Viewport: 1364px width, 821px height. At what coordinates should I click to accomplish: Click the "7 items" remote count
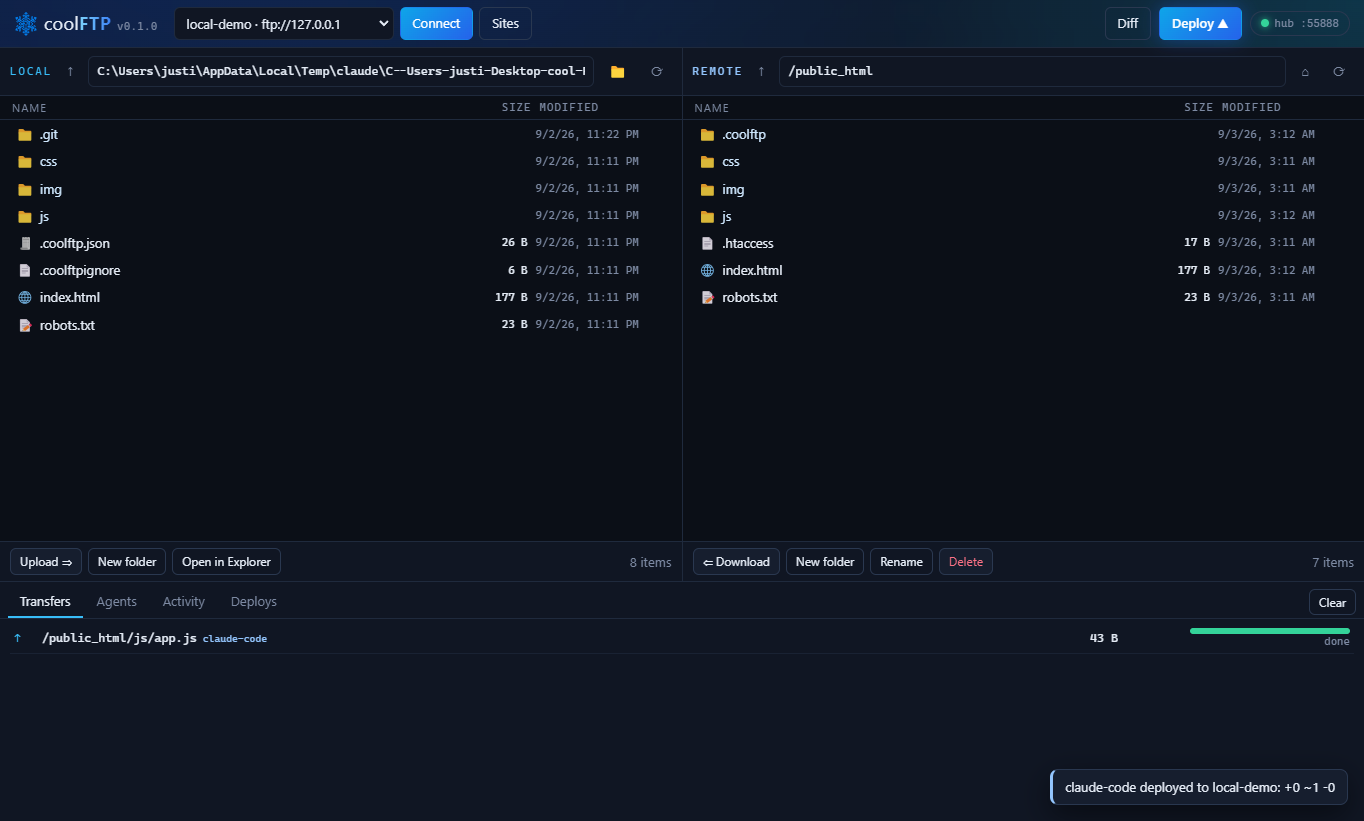1333,562
